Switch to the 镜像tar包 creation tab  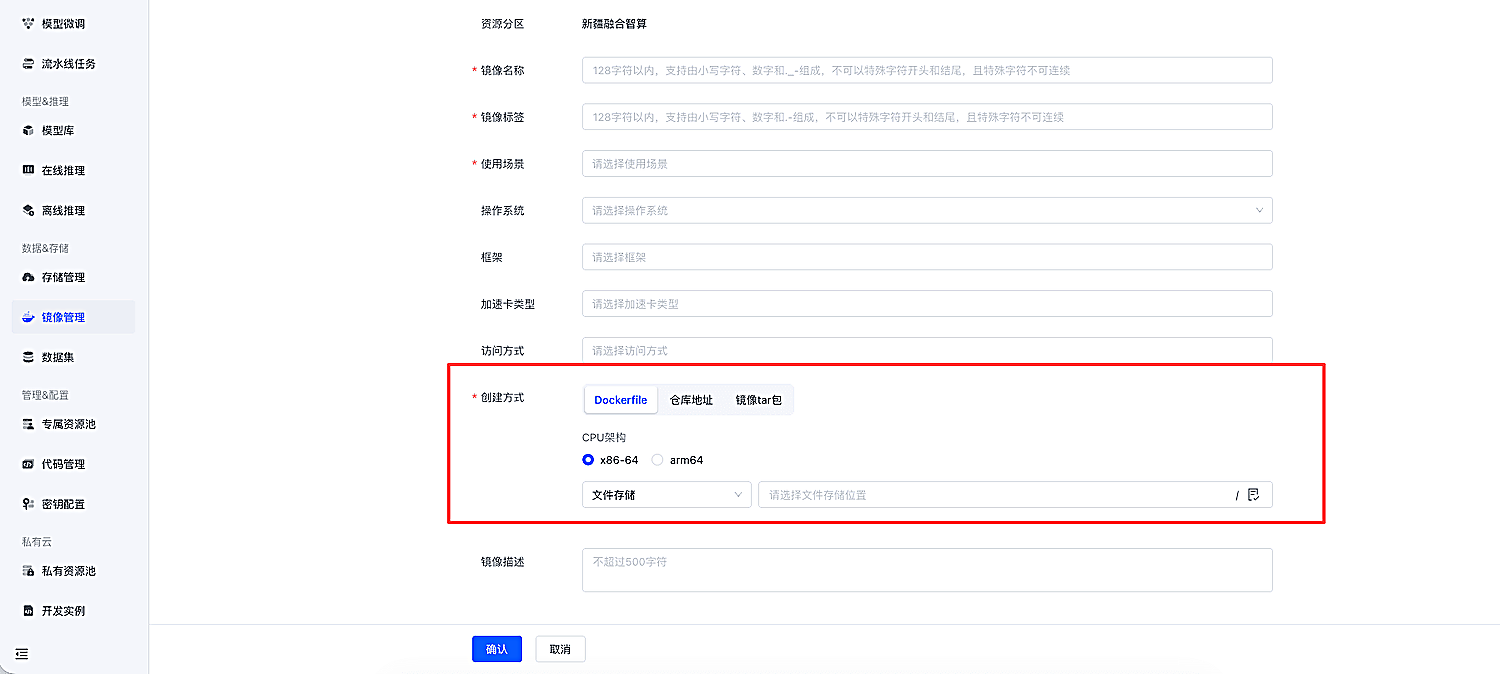(759, 400)
